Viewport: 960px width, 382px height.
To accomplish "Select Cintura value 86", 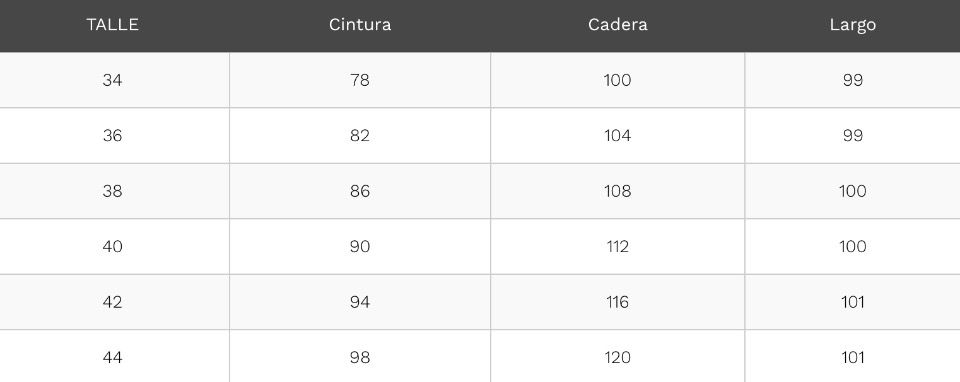I will point(360,191).
